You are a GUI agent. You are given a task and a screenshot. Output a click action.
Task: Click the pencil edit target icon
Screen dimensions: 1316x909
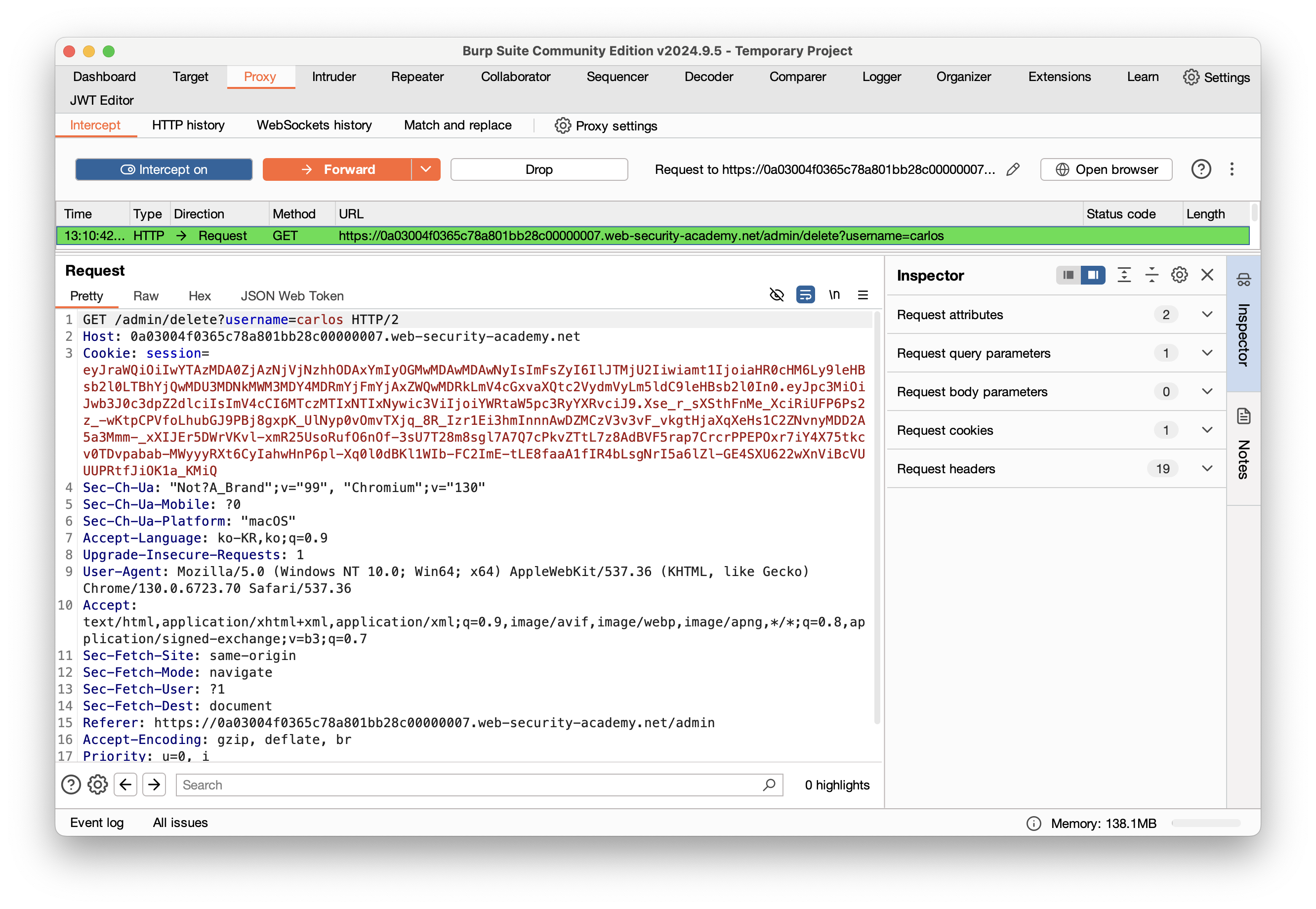point(1013,170)
